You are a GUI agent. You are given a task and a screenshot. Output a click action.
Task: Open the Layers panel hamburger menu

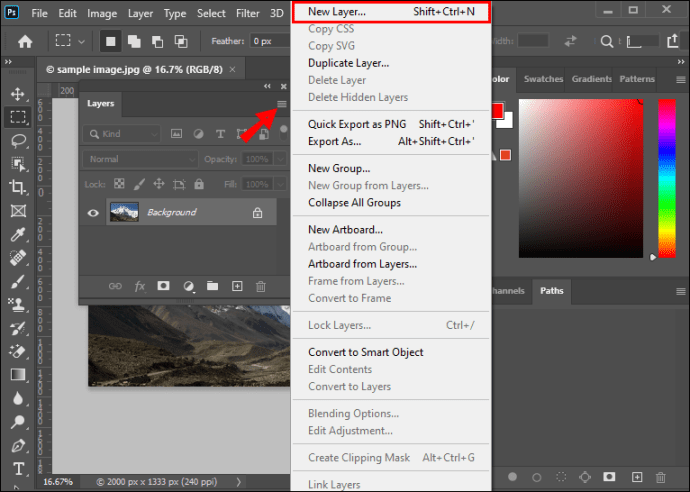click(282, 104)
